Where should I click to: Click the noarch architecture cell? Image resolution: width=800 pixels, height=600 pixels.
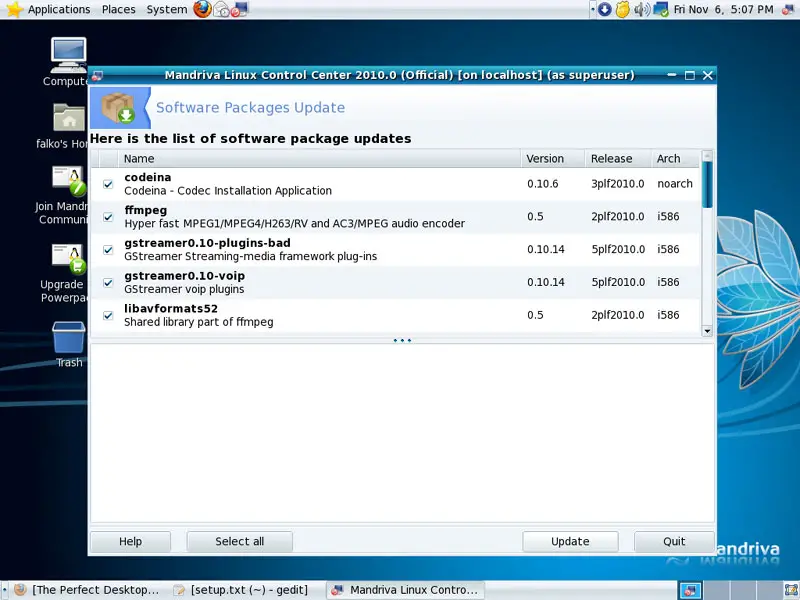tap(675, 184)
